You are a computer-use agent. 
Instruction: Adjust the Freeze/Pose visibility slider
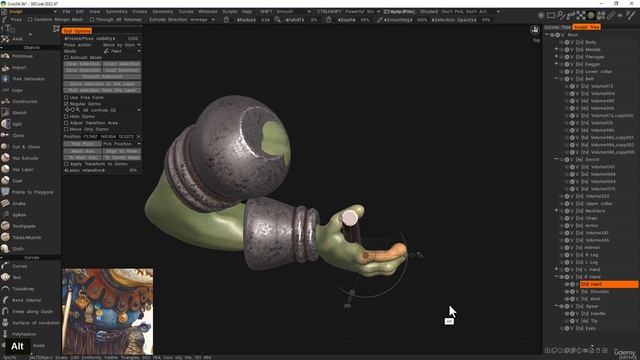pyautogui.click(x=102, y=38)
